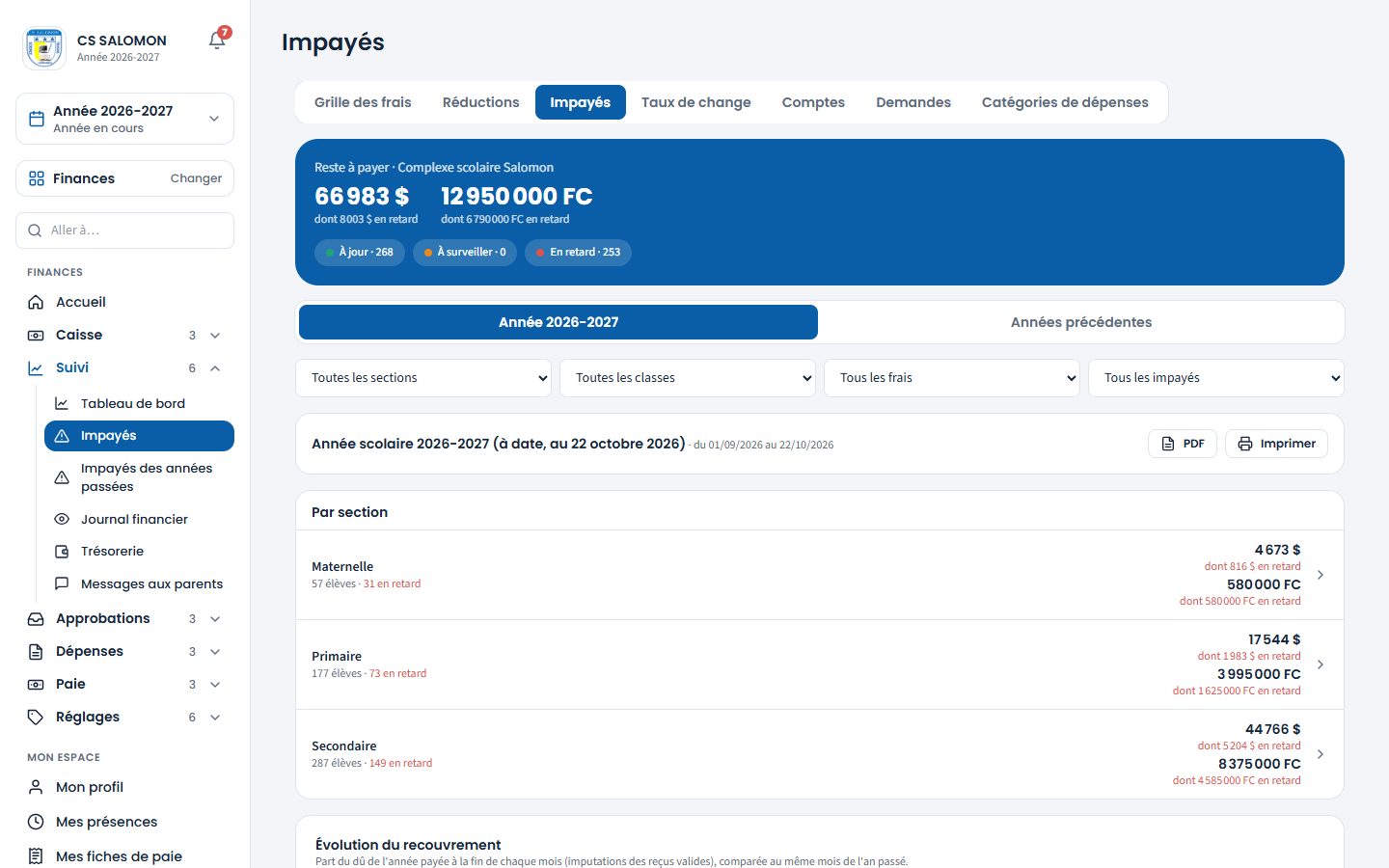
Task: Click the Trésorerie wallet icon
Action: pyautogui.click(x=62, y=552)
